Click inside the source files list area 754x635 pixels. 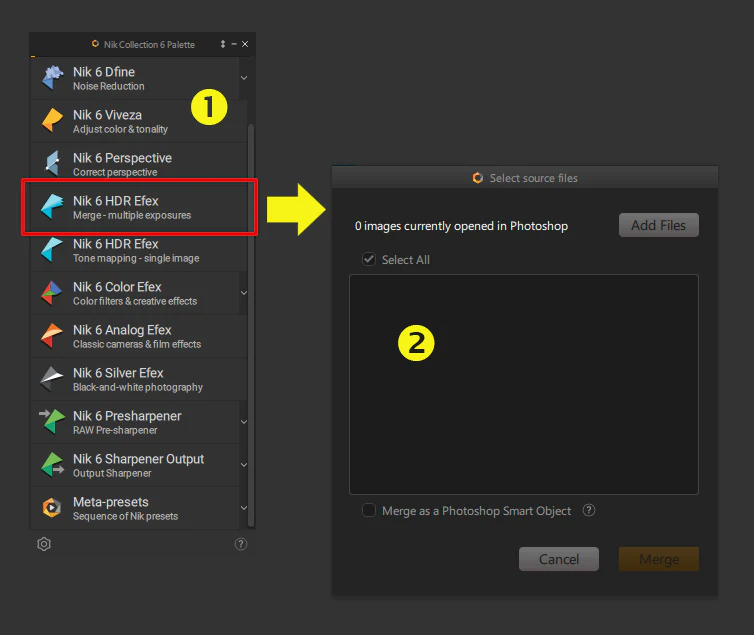(x=524, y=385)
